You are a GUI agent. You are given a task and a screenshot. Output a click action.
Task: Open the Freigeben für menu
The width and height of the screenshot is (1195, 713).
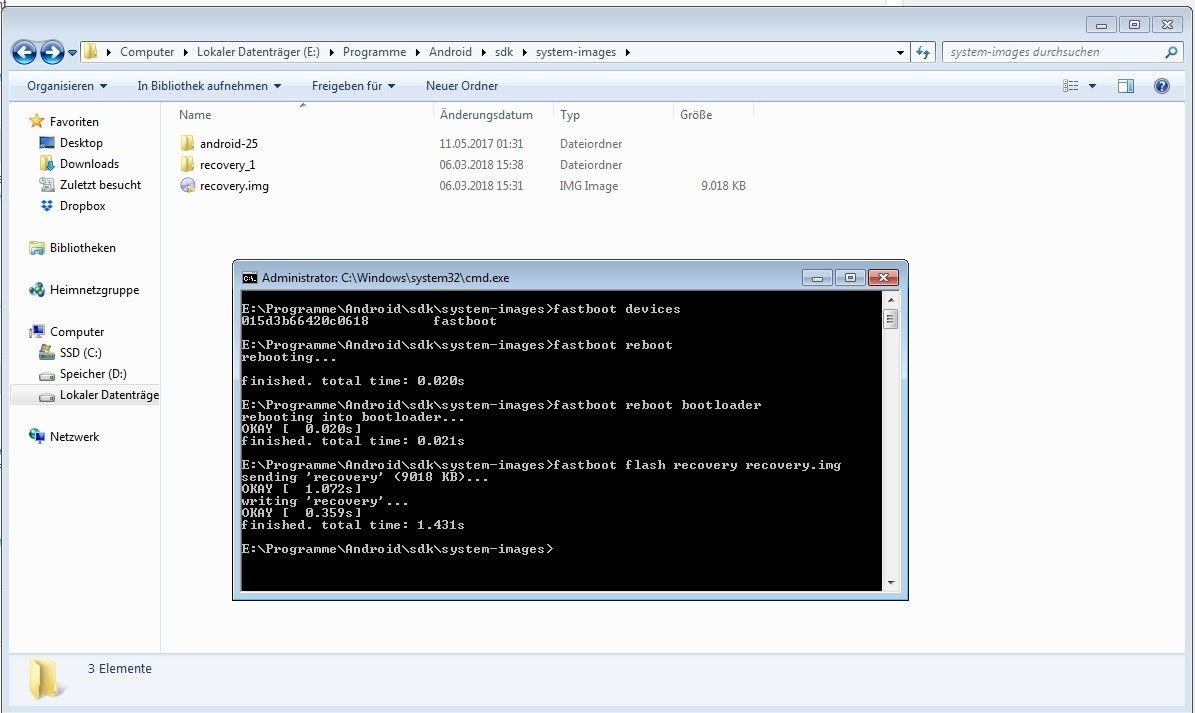[x=353, y=86]
